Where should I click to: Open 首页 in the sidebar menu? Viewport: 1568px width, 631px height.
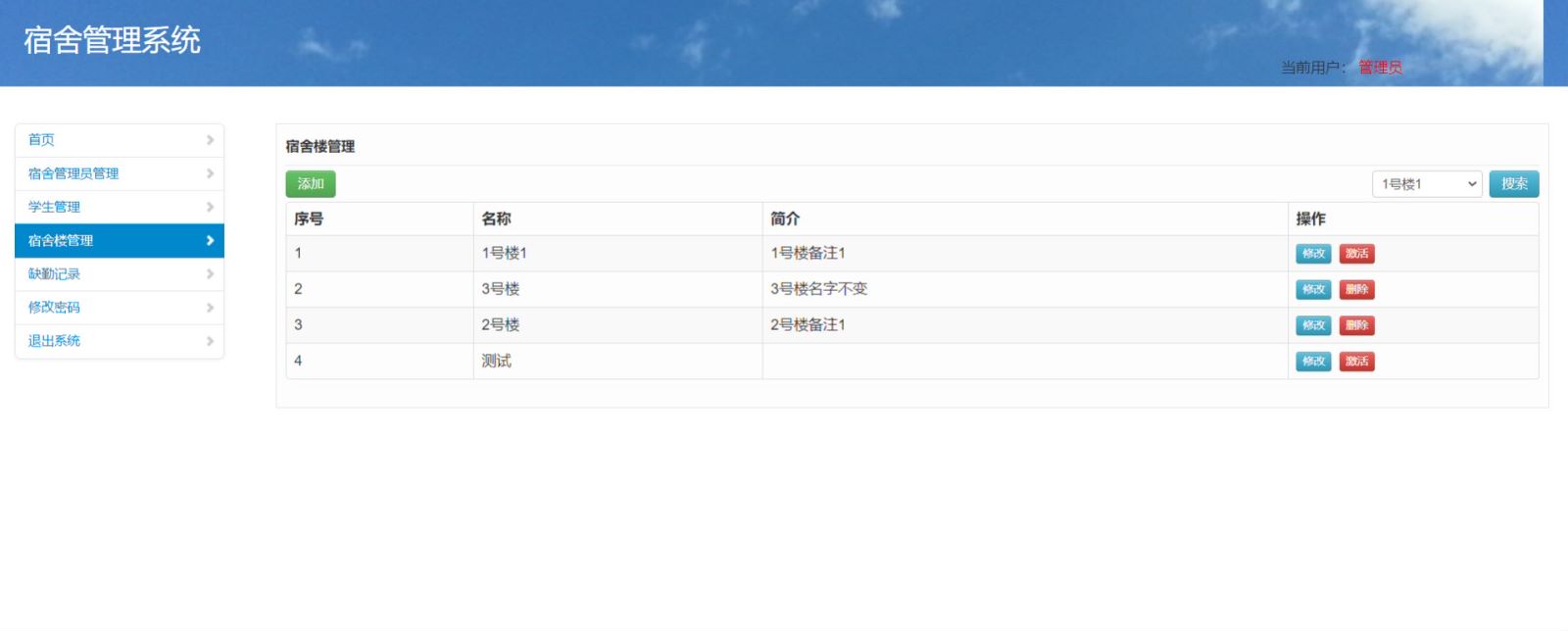(120, 140)
